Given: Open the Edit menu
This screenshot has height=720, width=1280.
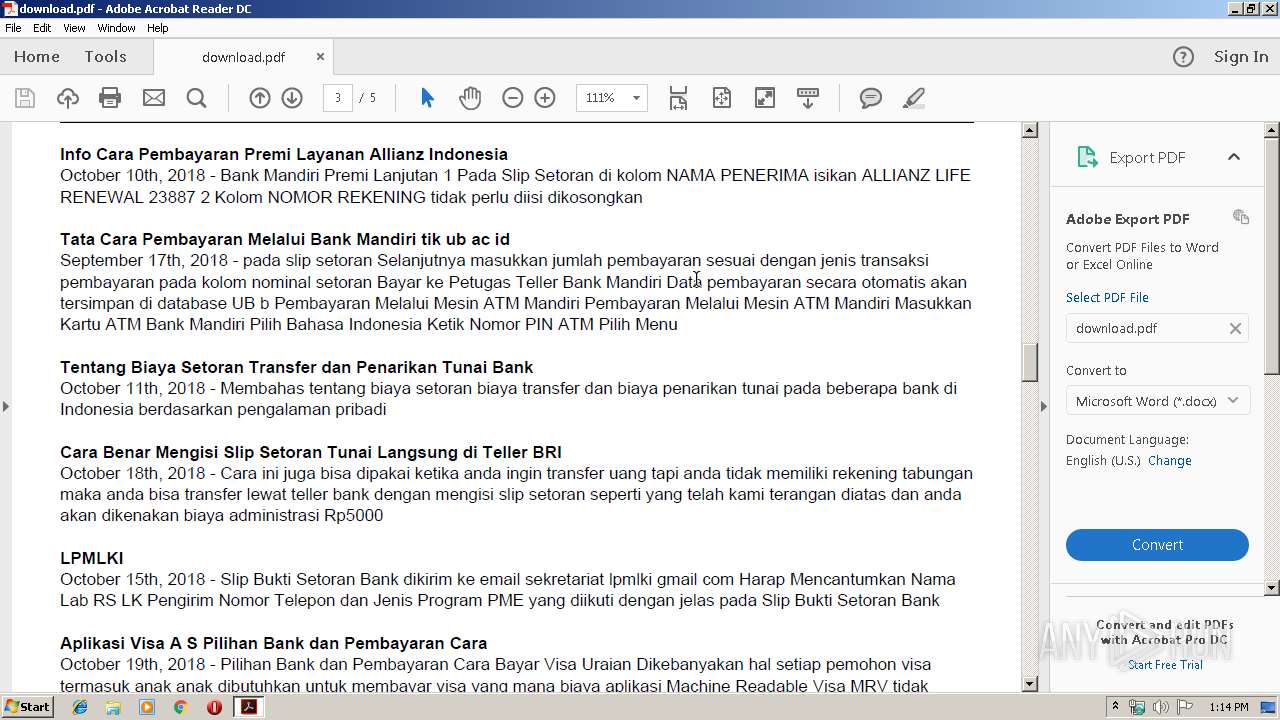Looking at the screenshot, I should pyautogui.click(x=42, y=28).
